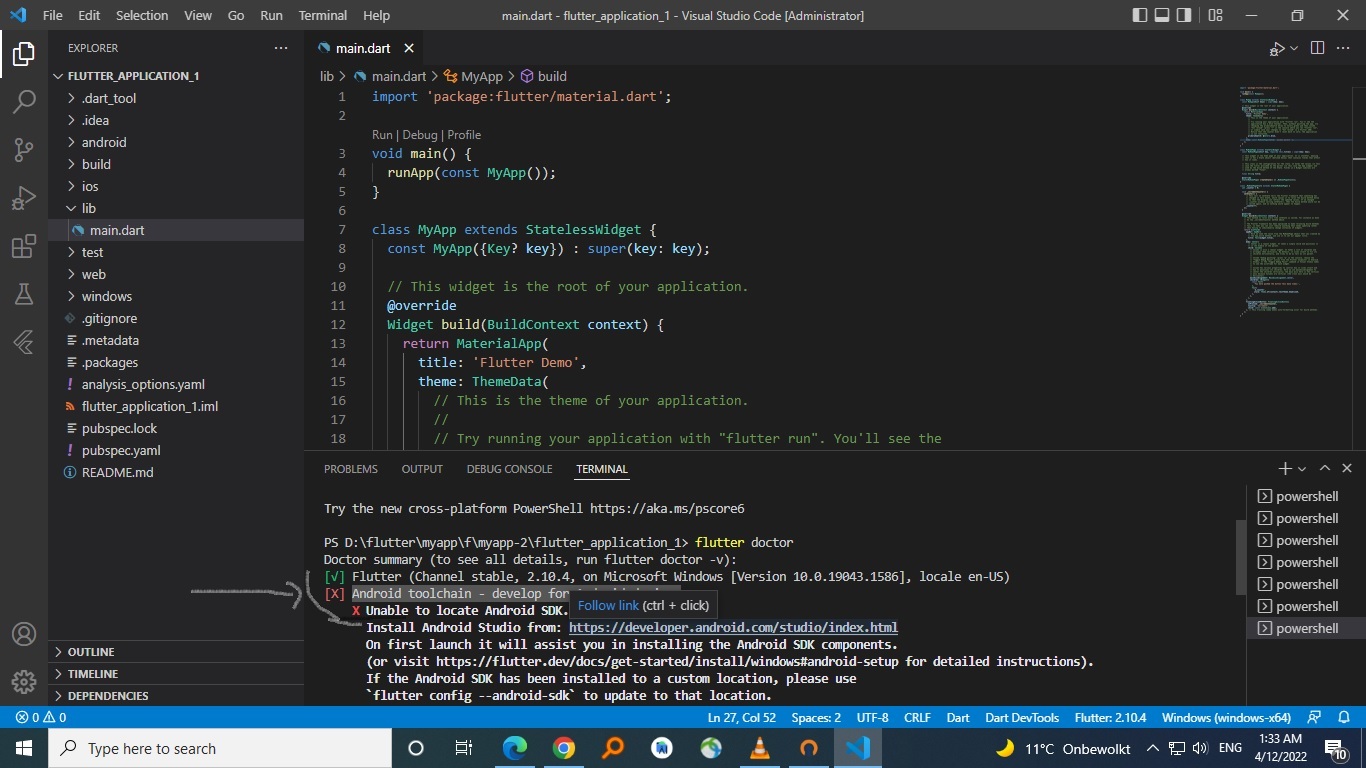Click Flutter: 2.10.4 in status bar
Screen dimensions: 1366x768
(1110, 717)
